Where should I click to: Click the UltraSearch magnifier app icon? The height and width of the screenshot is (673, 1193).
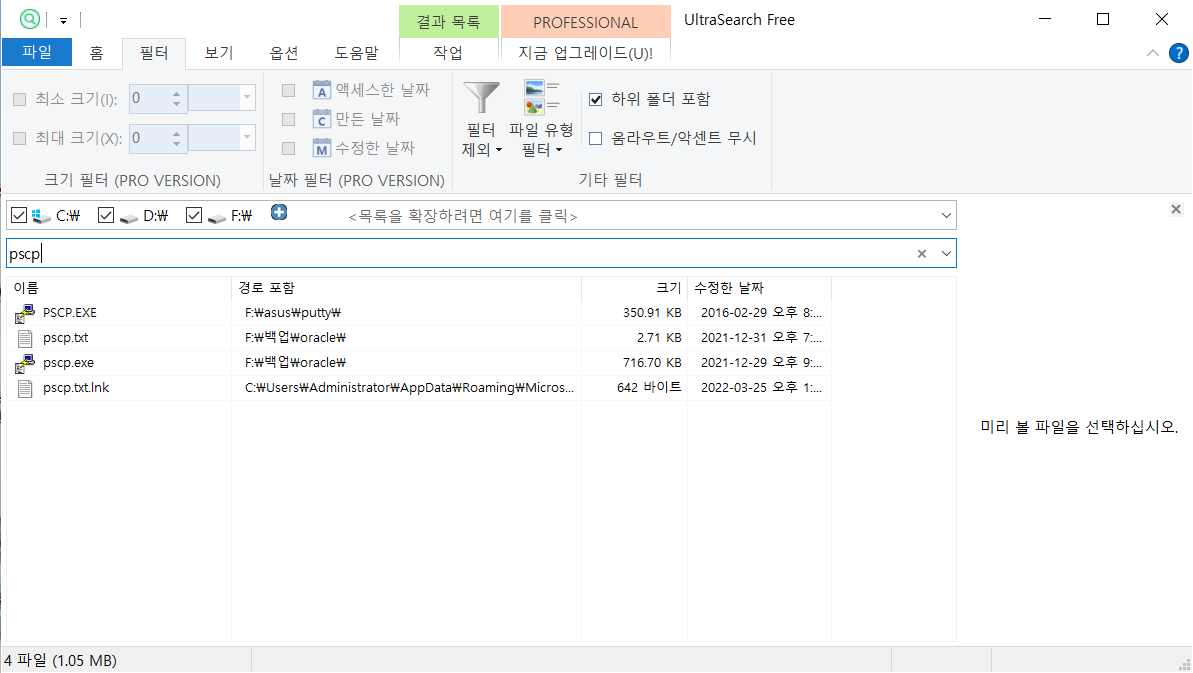pos(30,19)
